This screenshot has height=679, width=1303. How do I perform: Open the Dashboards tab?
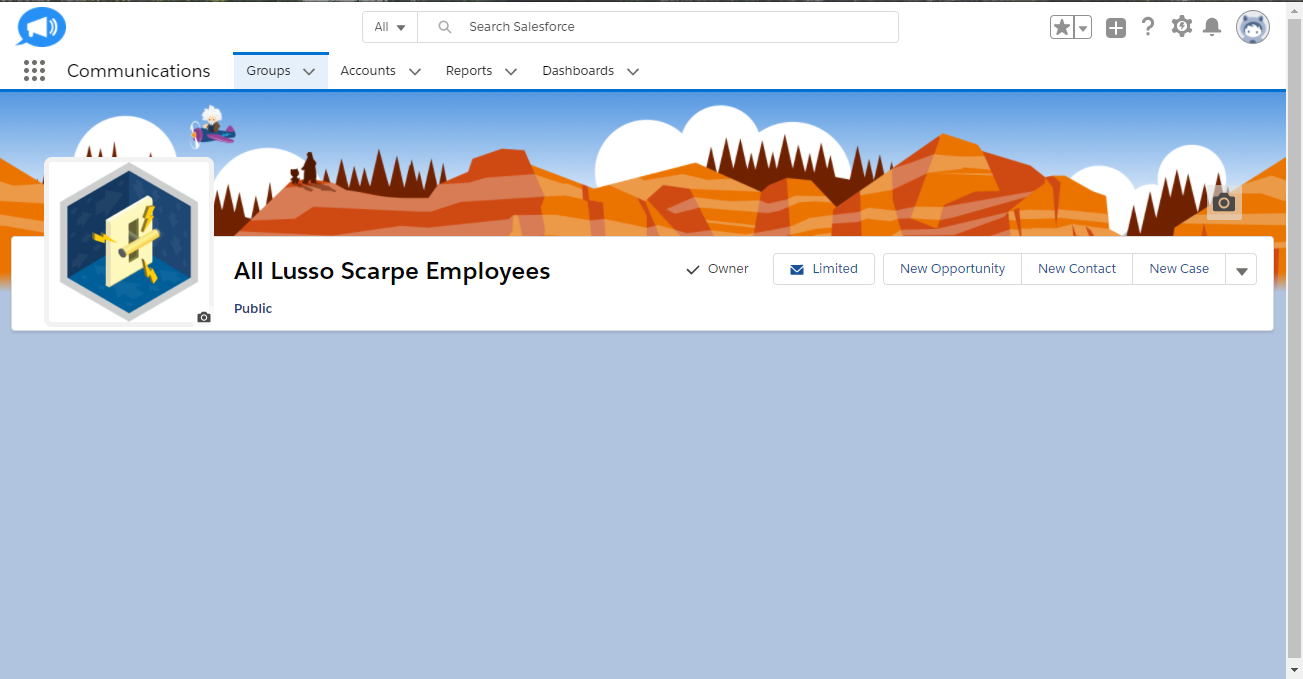pos(578,71)
